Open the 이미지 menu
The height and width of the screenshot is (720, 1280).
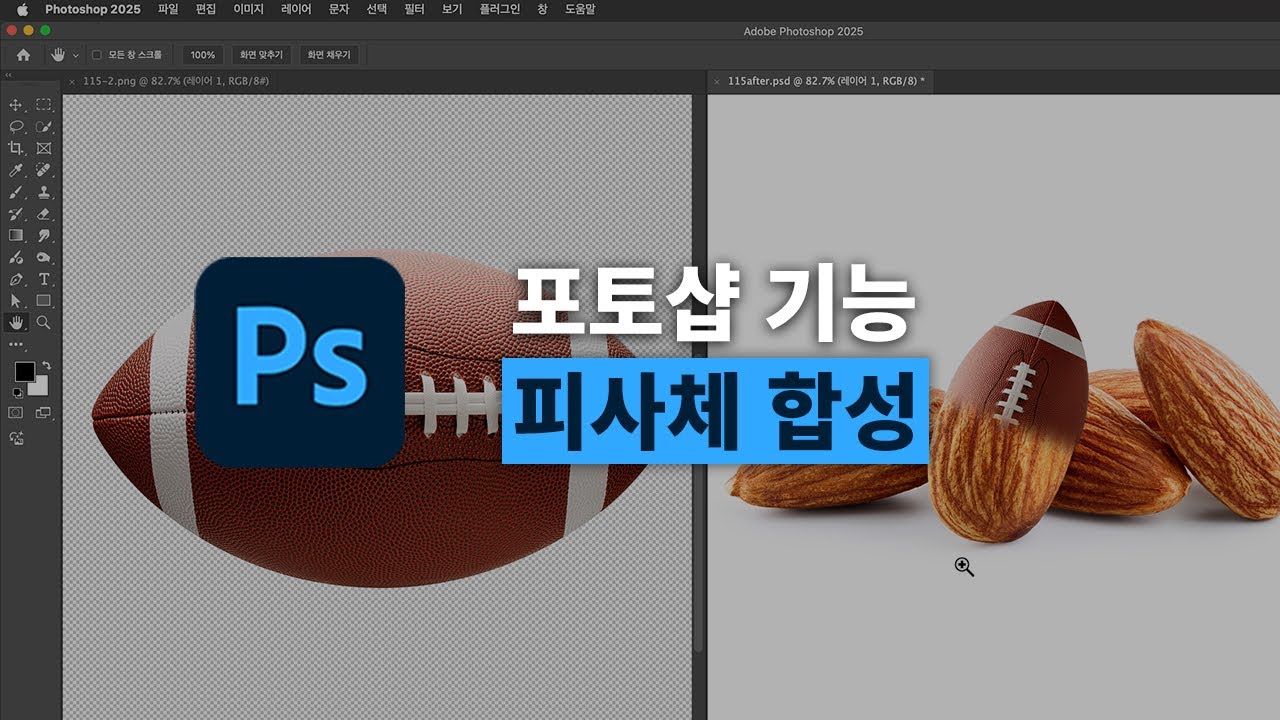pos(249,9)
